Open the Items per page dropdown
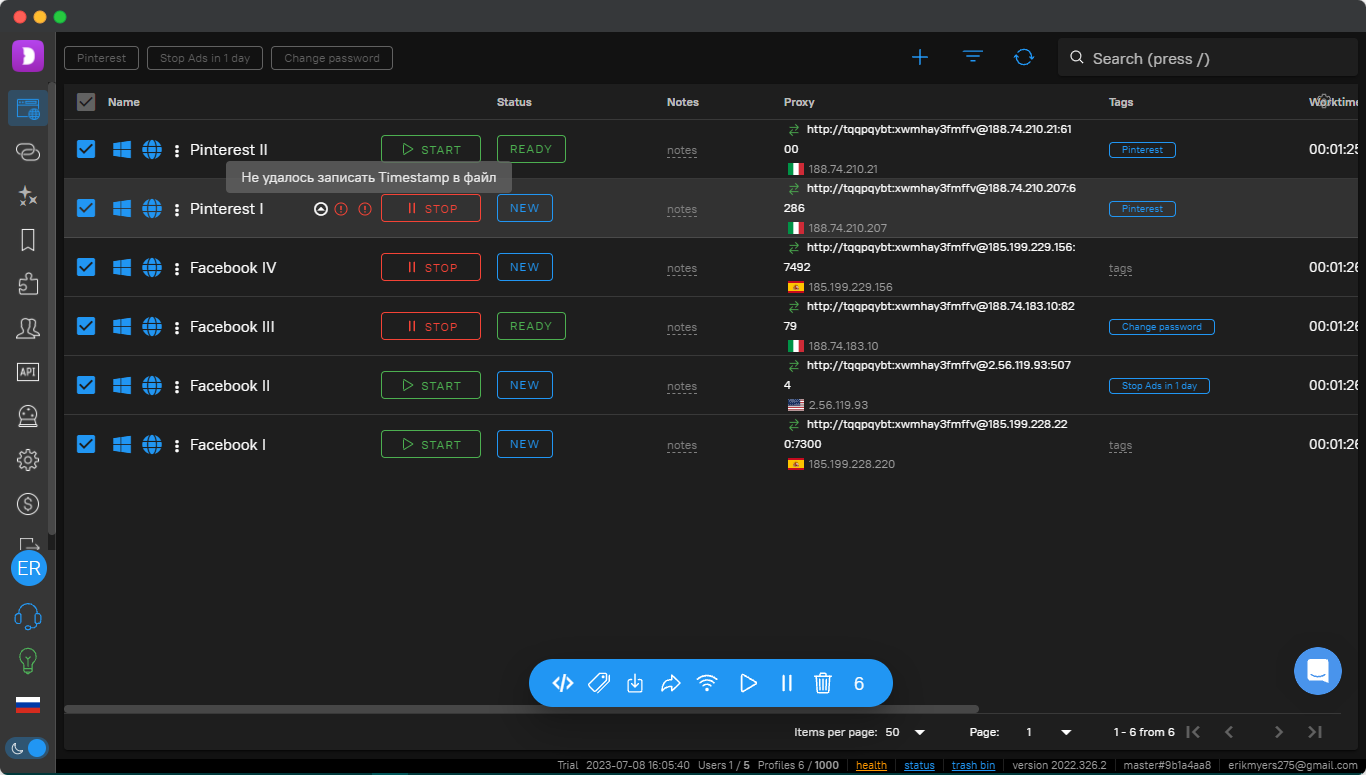 tap(907, 732)
